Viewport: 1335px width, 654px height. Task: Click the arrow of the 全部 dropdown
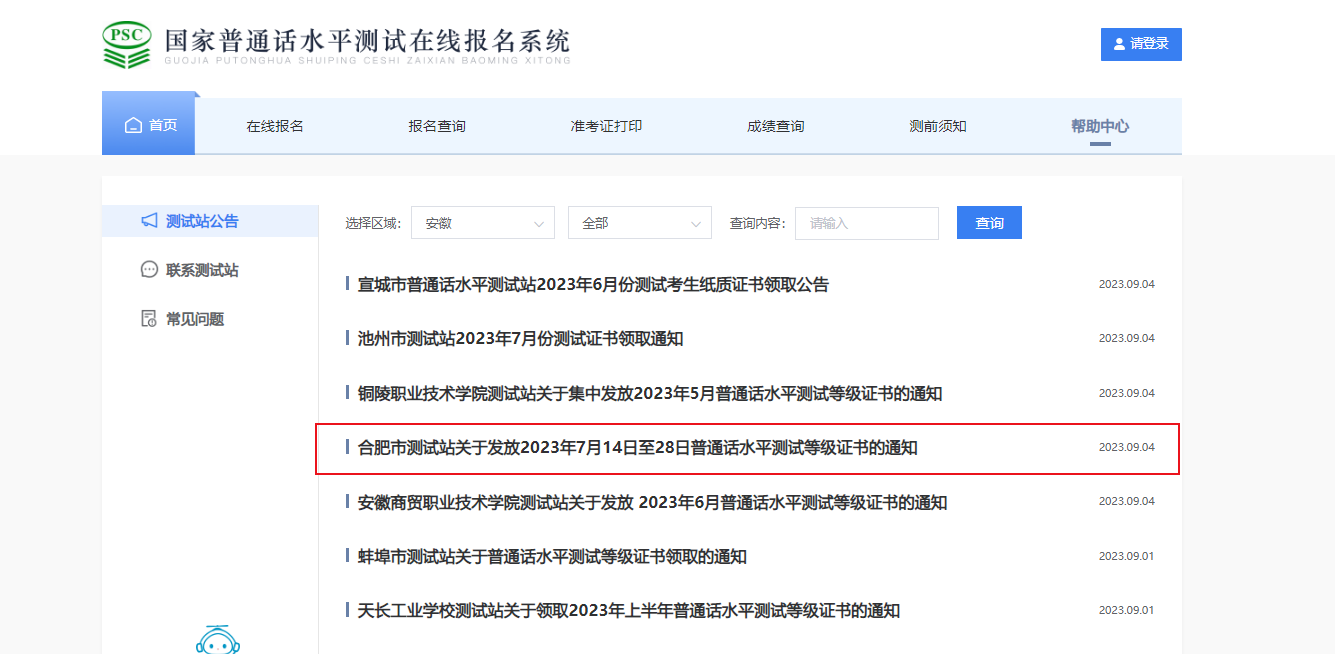point(695,223)
